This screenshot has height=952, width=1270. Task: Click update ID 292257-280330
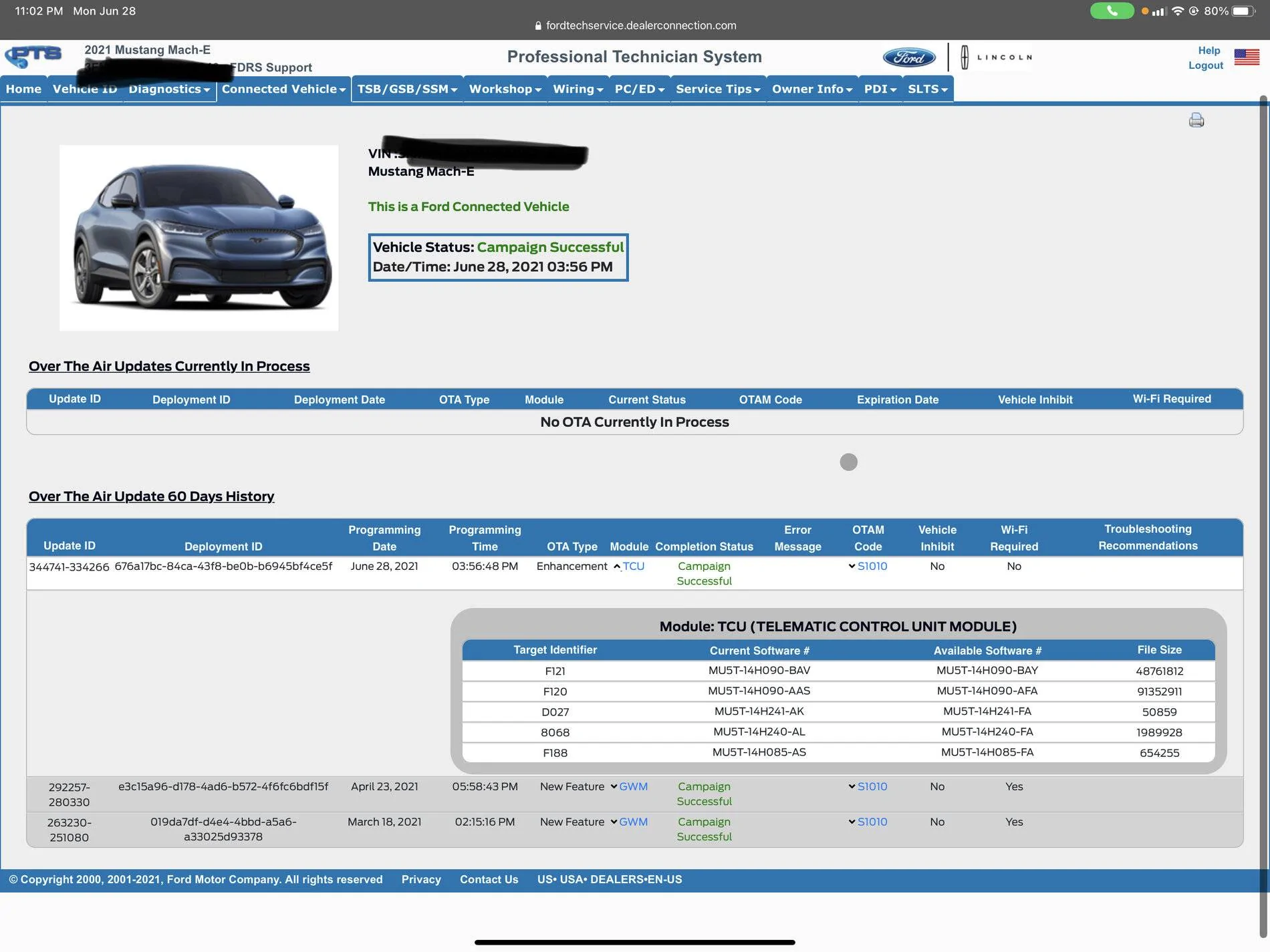69,794
